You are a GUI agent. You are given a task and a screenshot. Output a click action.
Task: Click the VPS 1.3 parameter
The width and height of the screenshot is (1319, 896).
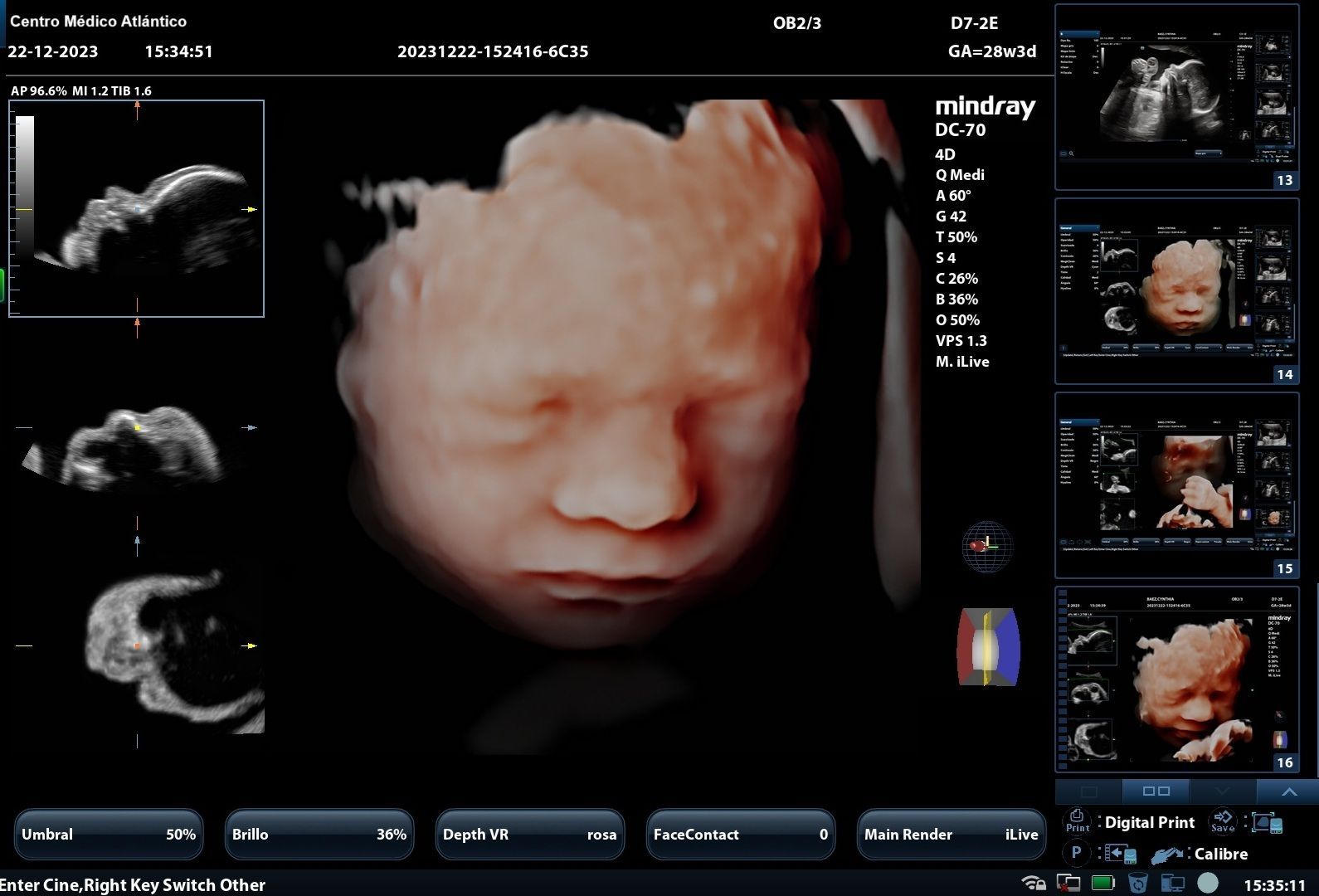[x=961, y=341]
